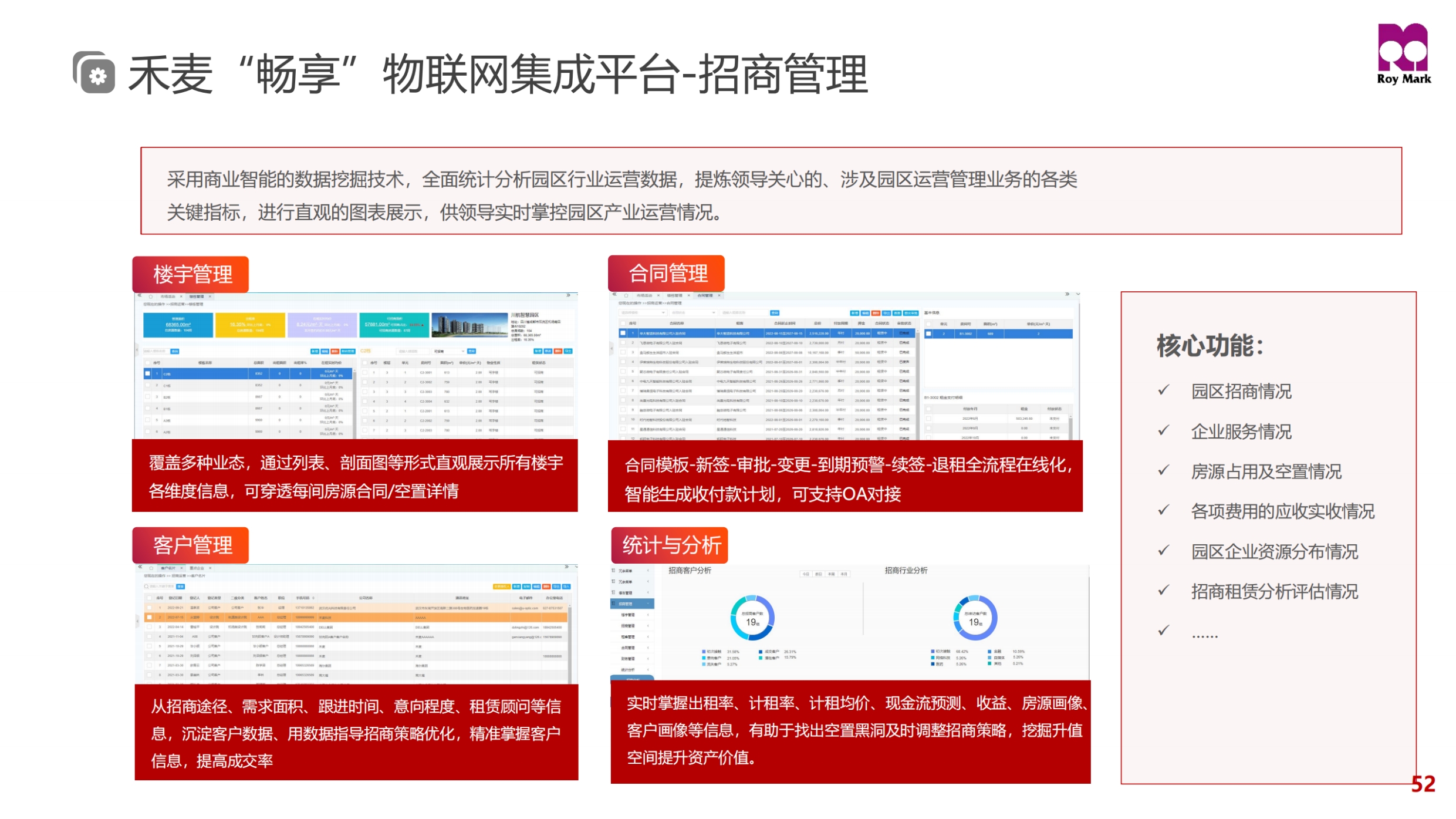Tick the checkbox for the B2栋 row
Viewport: 1456px width, 819px height.
(147, 397)
